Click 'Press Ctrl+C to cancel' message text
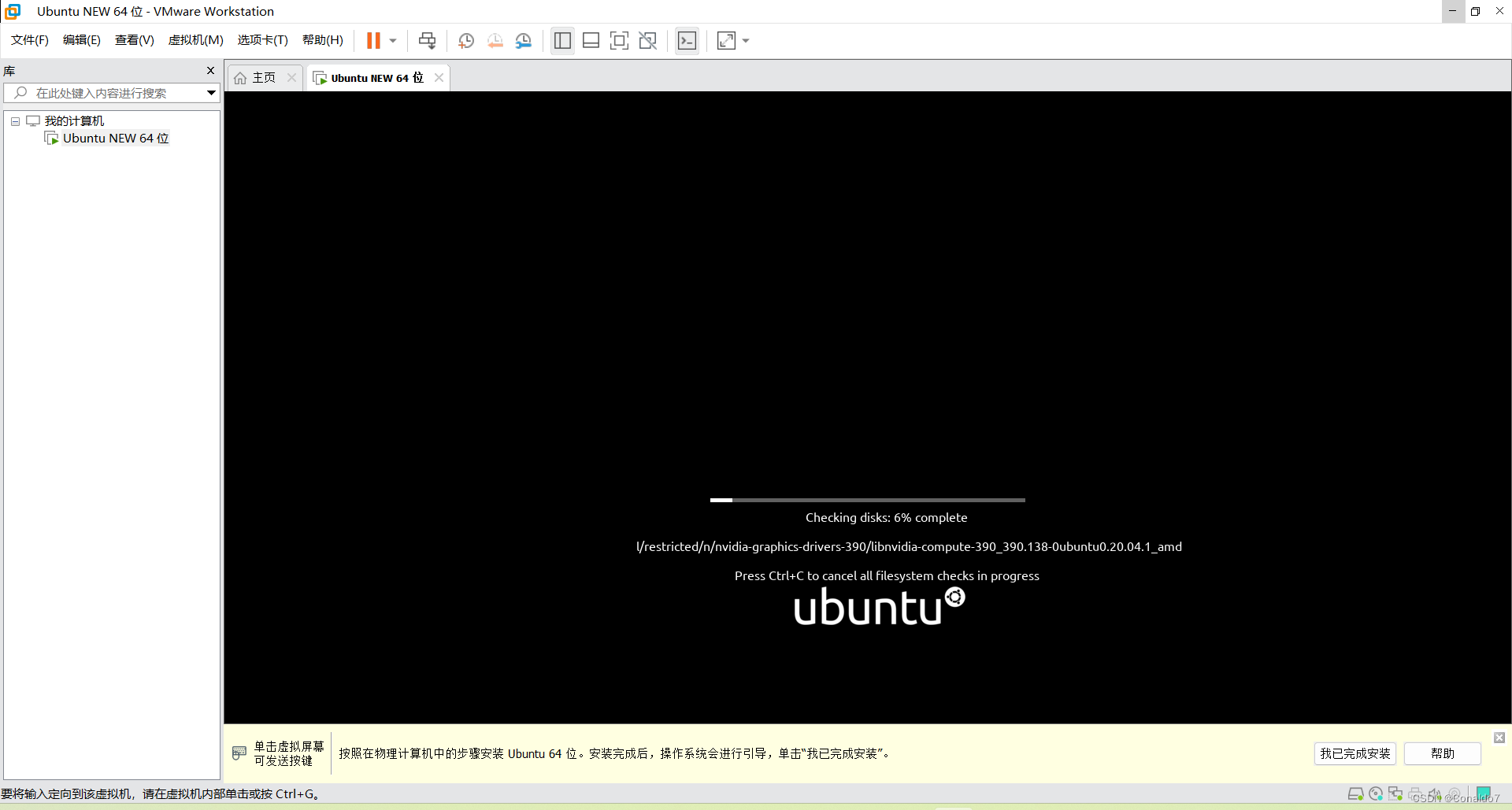 (x=887, y=575)
